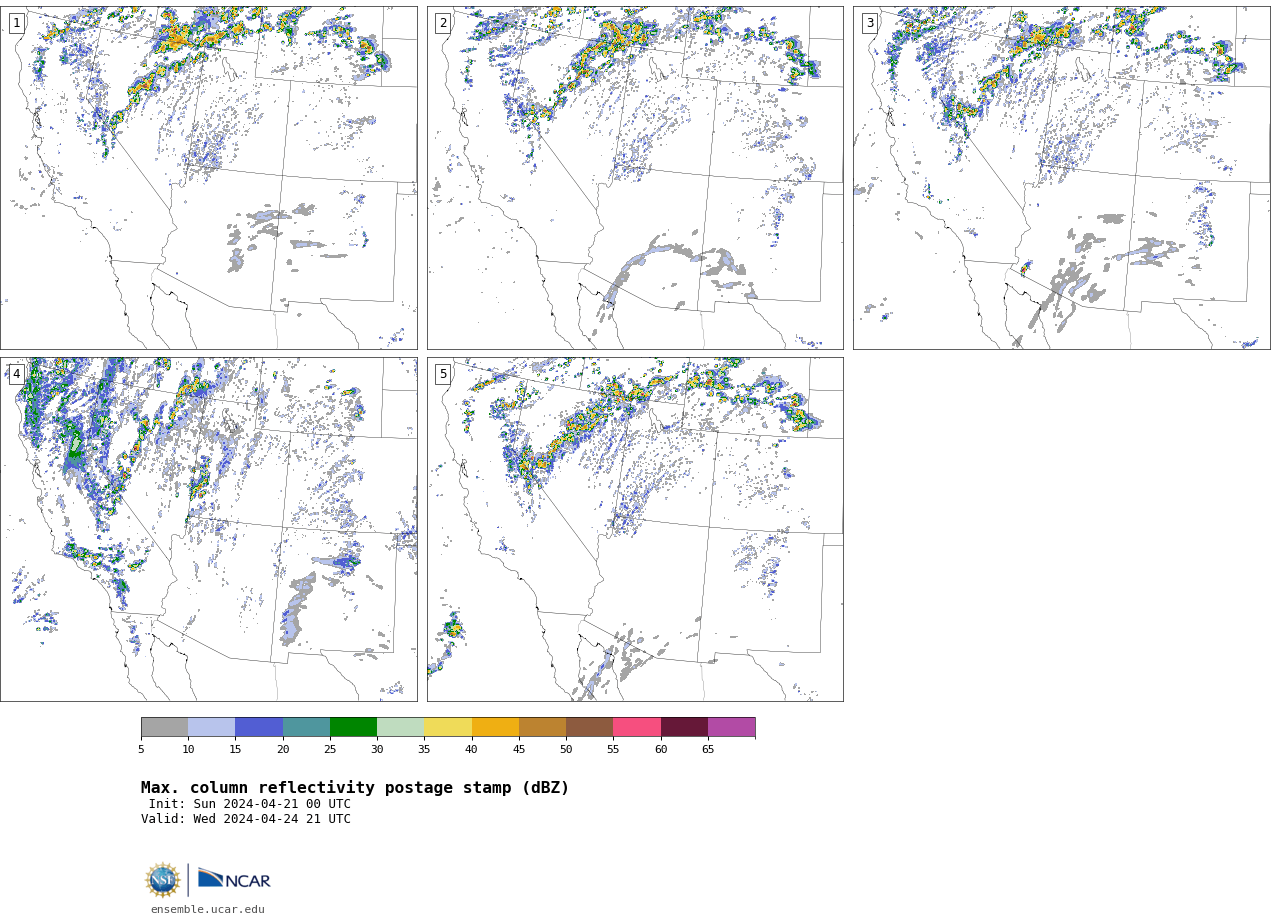Click the member label box numbered 4
Viewport: 1280px width, 920px height.
coord(17,374)
